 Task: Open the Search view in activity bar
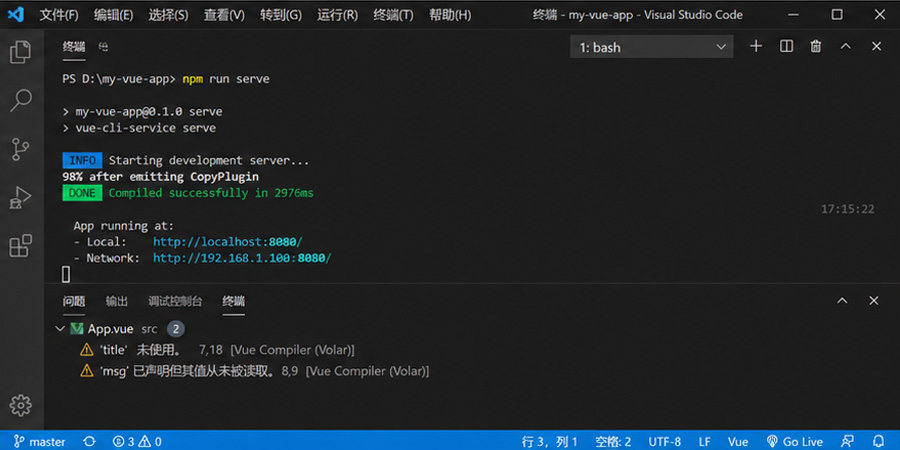coord(21,100)
